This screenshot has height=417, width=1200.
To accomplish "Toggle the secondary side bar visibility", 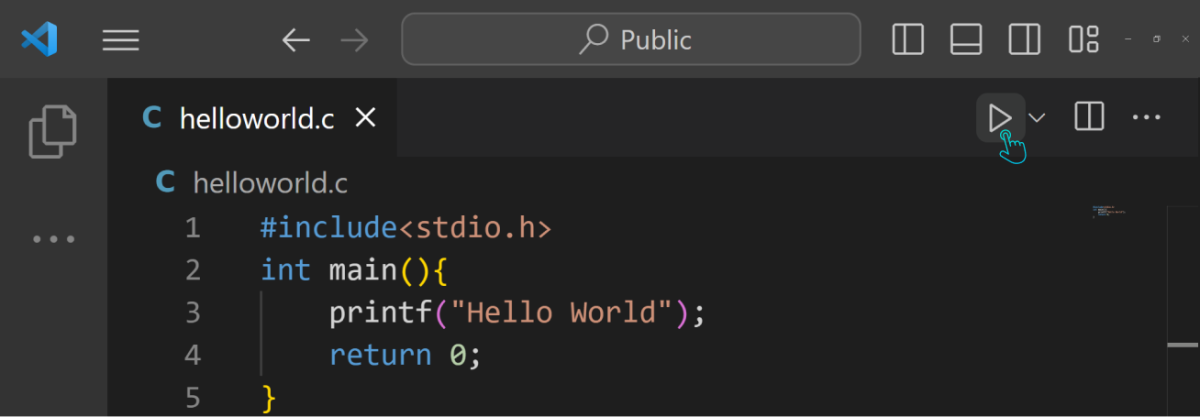I will pyautogui.click(x=1024, y=39).
